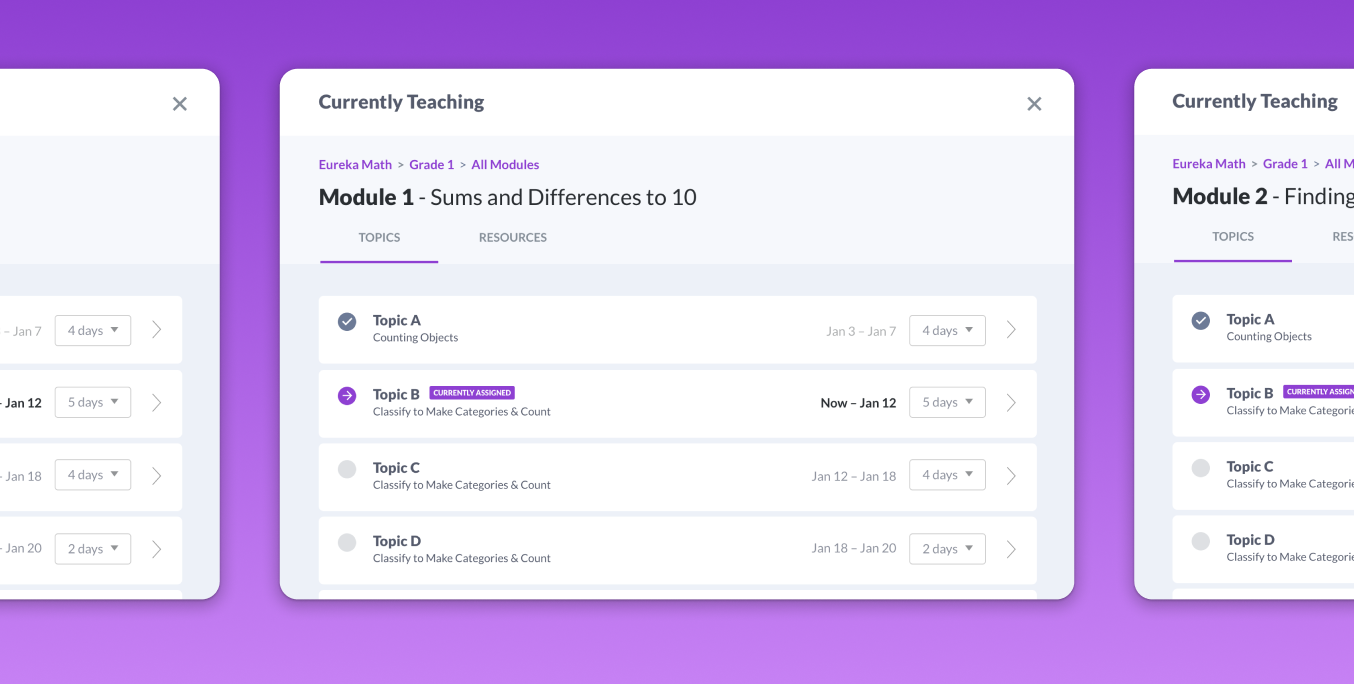Select the empty status circle beside Topic C

coord(346,468)
